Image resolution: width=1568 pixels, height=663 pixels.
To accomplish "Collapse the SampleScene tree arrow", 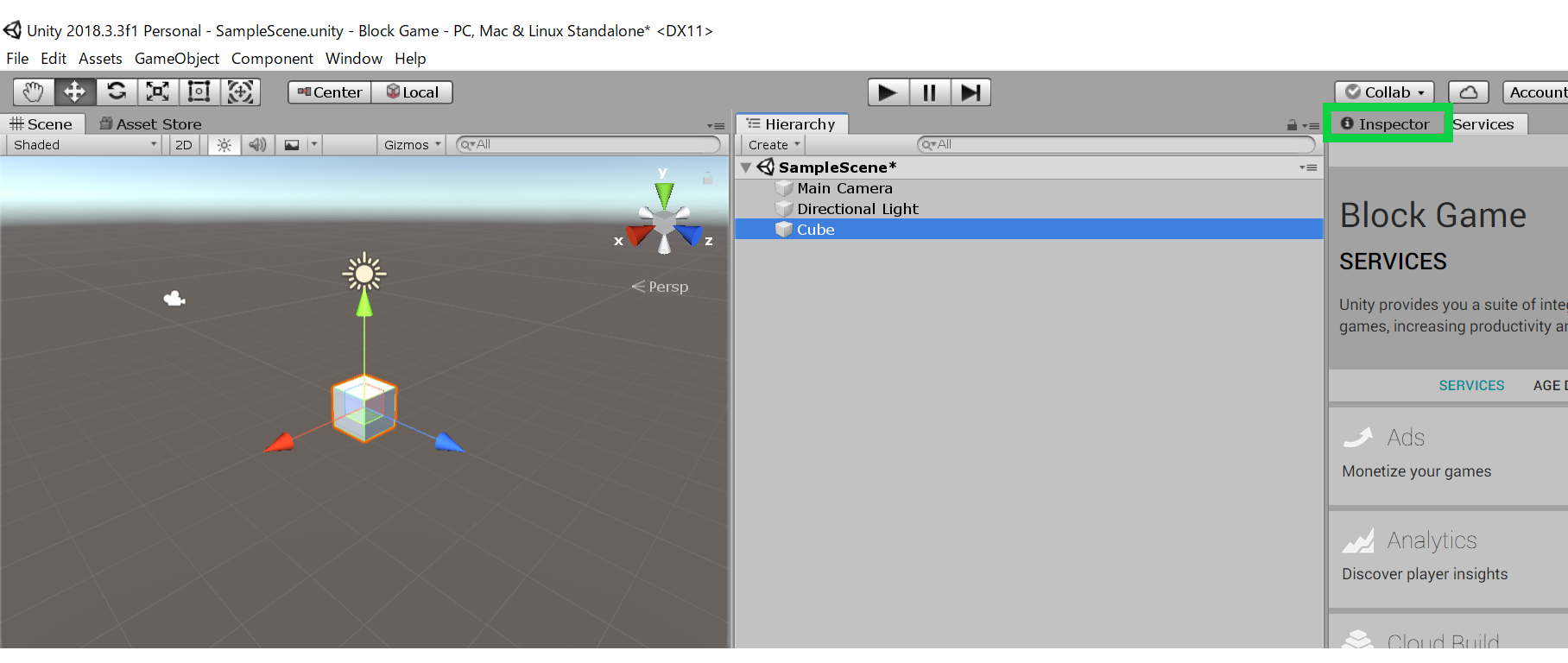I will point(746,167).
